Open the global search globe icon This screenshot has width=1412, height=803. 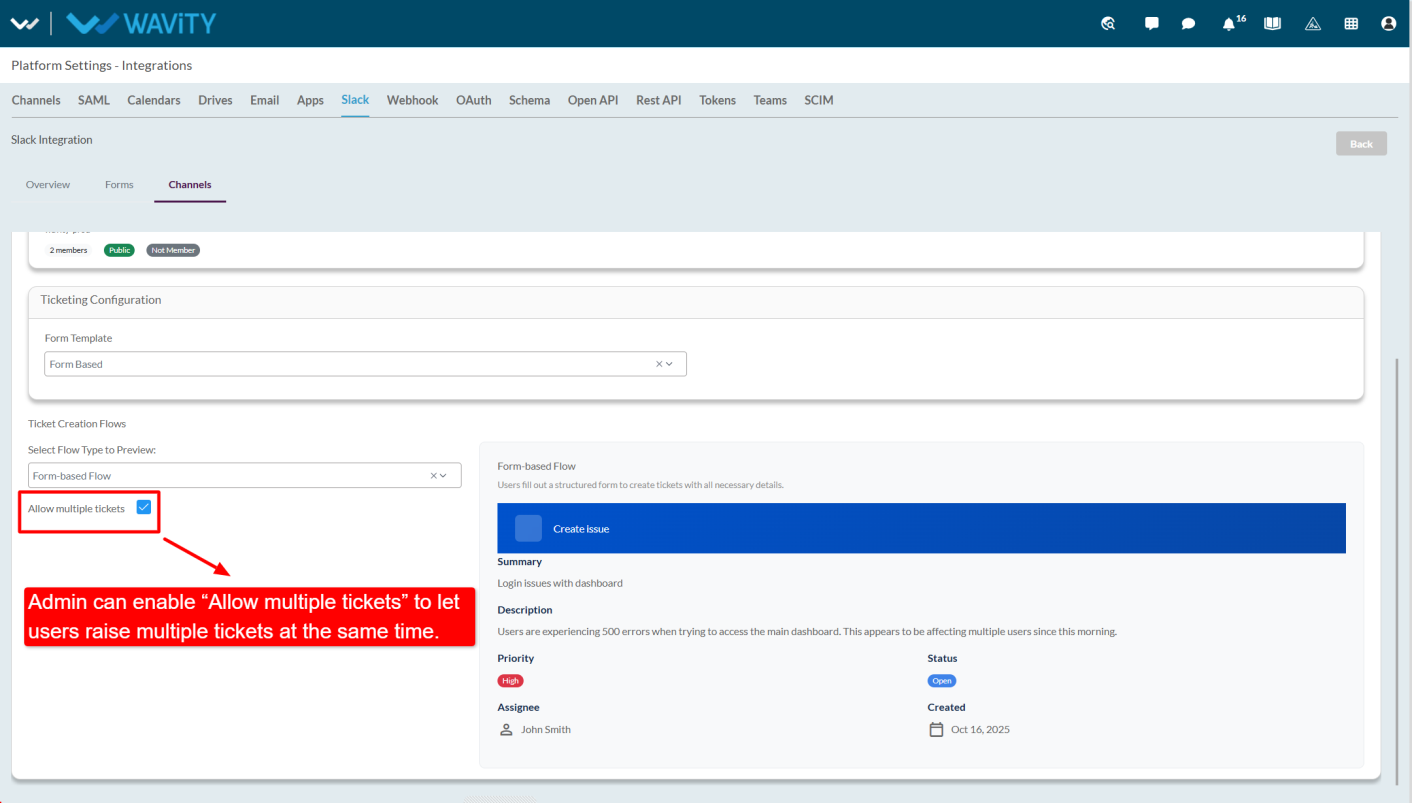point(1108,24)
